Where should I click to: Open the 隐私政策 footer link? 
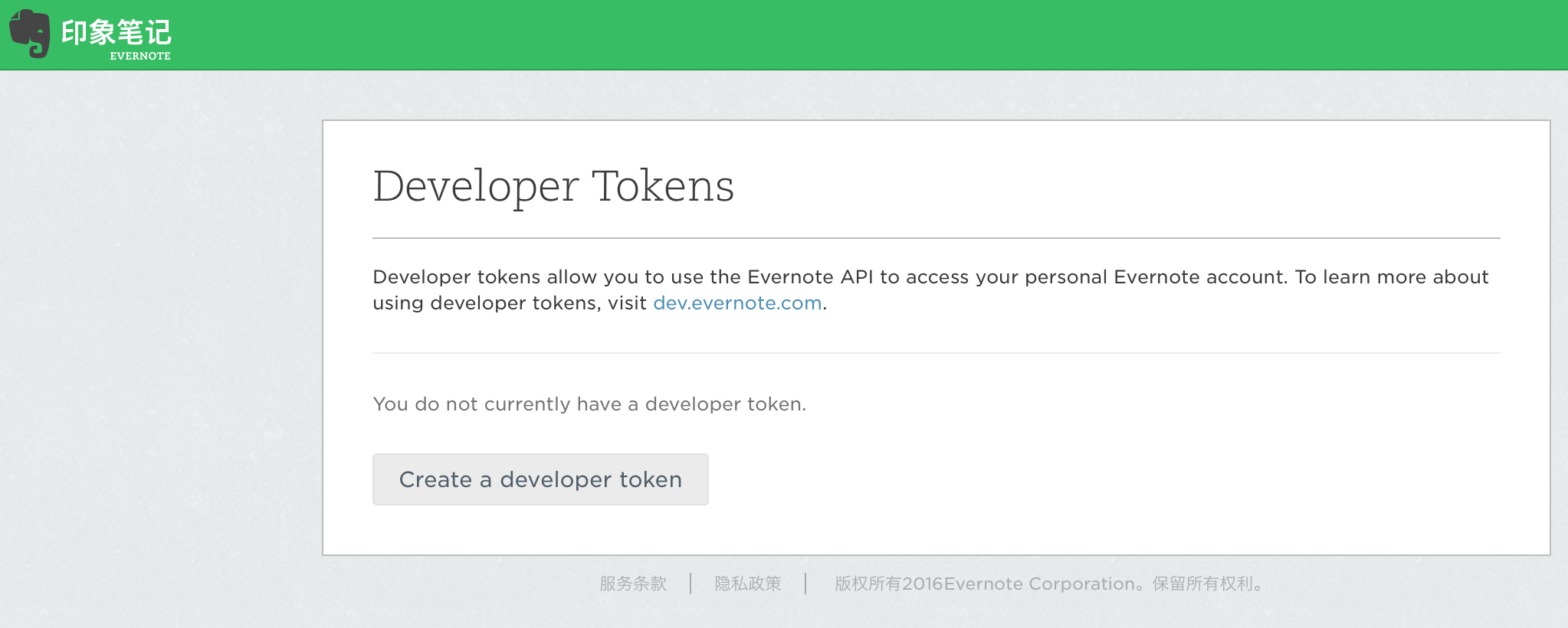pyautogui.click(x=747, y=584)
